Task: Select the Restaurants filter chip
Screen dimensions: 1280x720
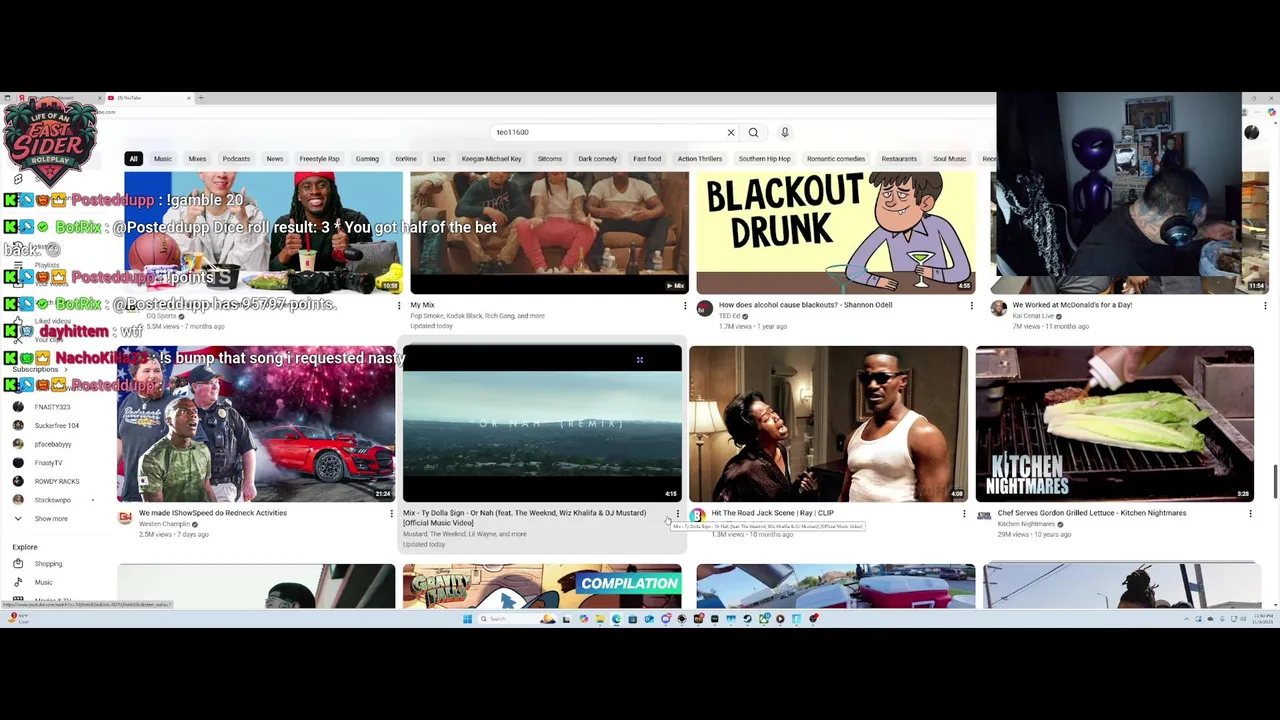Action: [x=899, y=159]
